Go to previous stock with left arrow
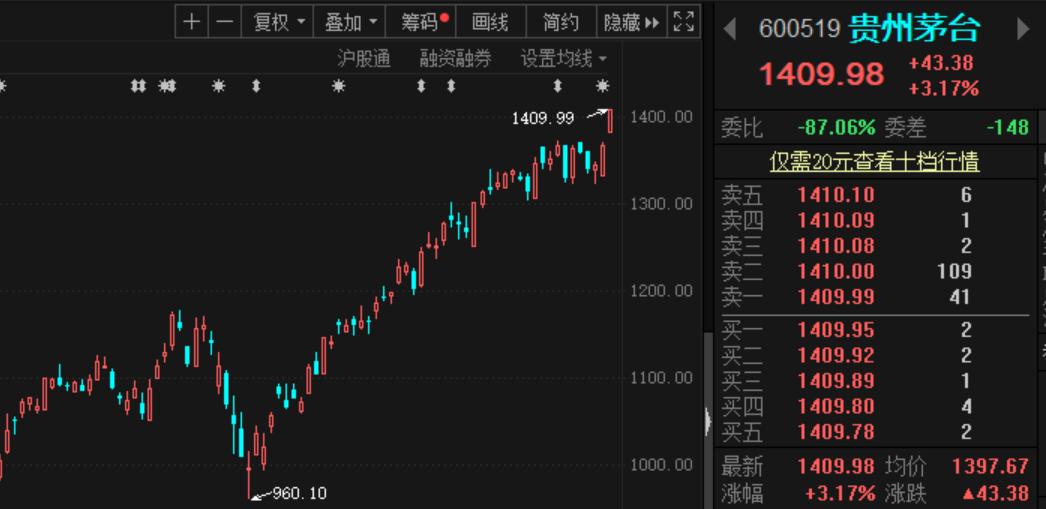This screenshot has height=509, width=1046. [730, 29]
